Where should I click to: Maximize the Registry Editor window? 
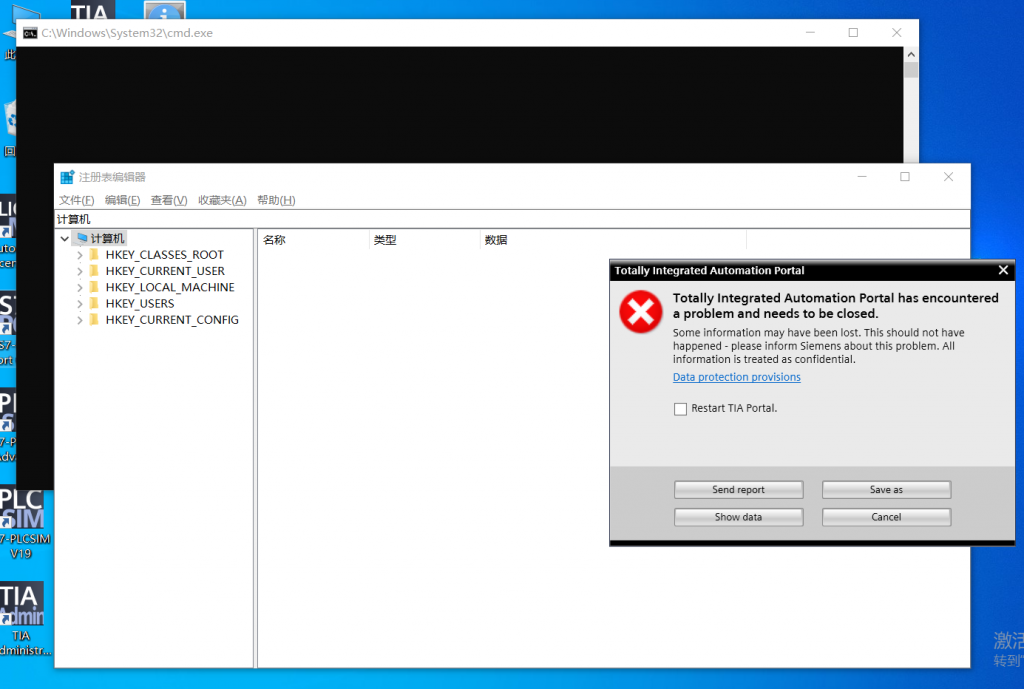click(x=904, y=176)
